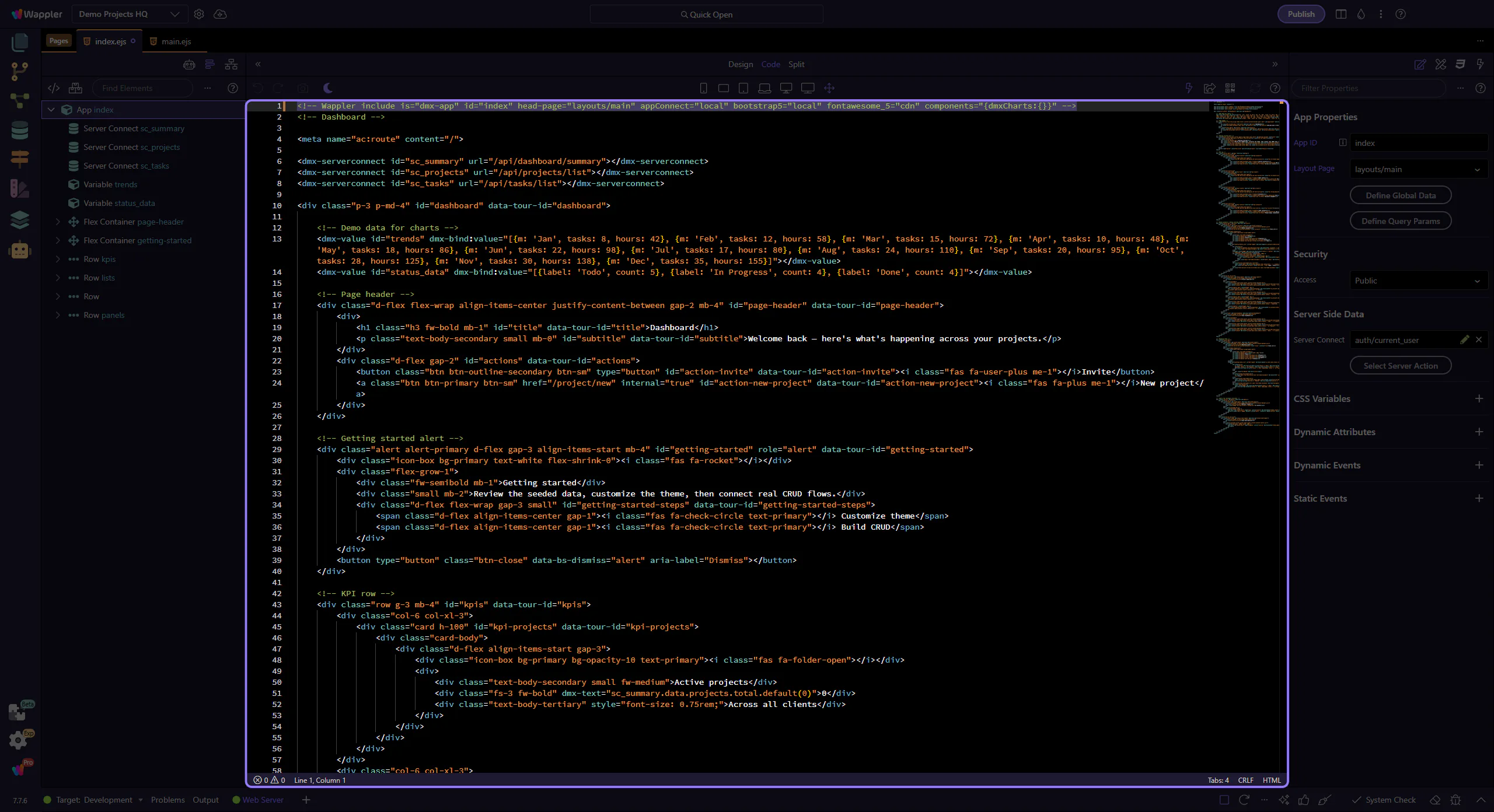
Task: Expand the Row kpis tree node
Action: (58, 259)
